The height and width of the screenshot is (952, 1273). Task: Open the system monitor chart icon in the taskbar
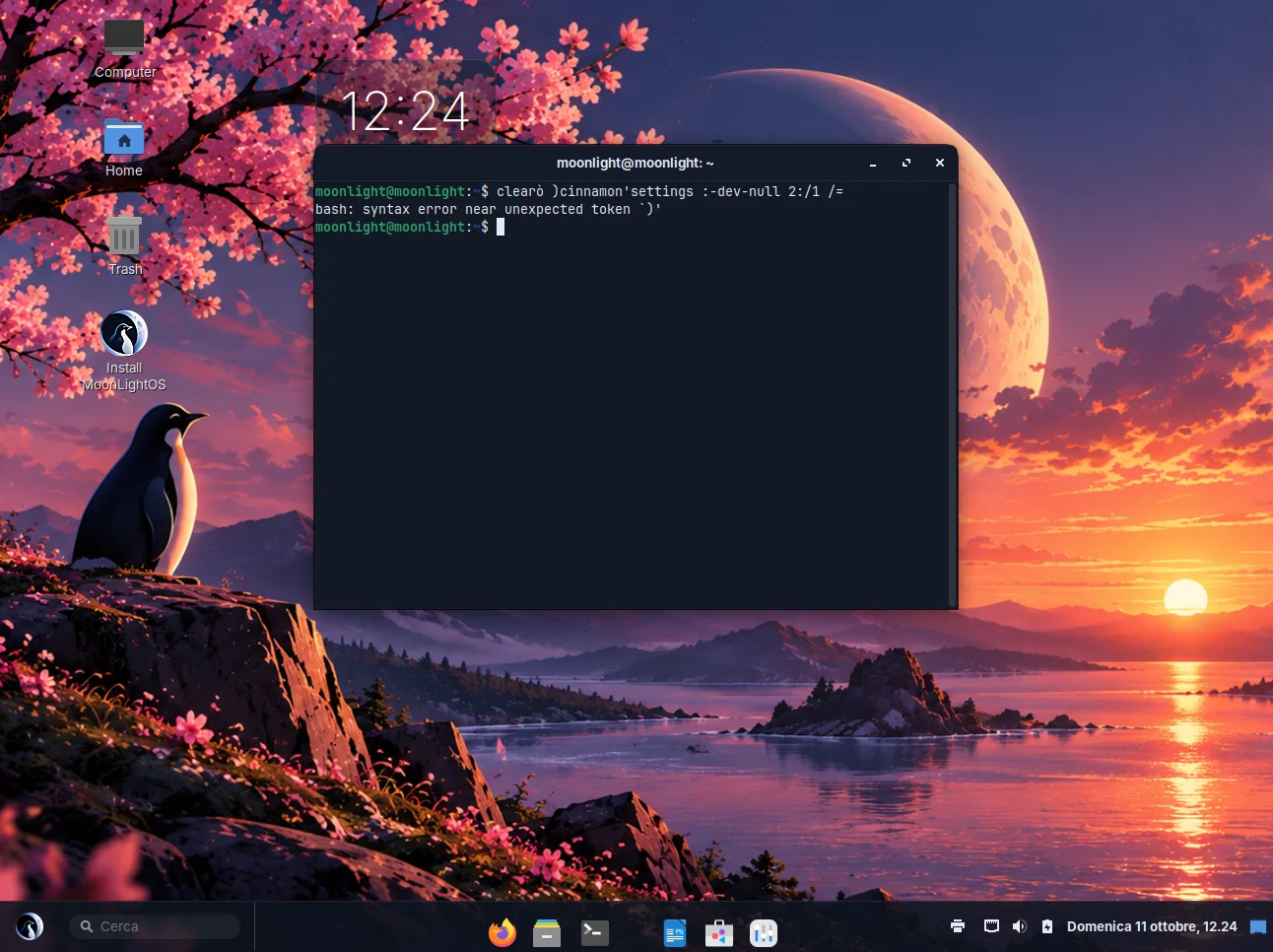tap(764, 932)
